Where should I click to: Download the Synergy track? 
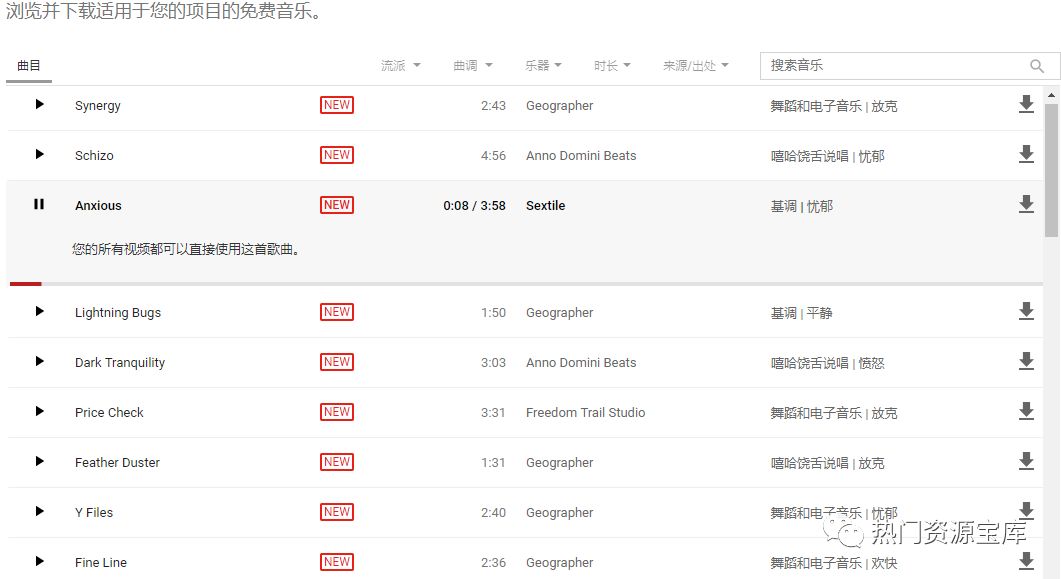pos(1026,104)
